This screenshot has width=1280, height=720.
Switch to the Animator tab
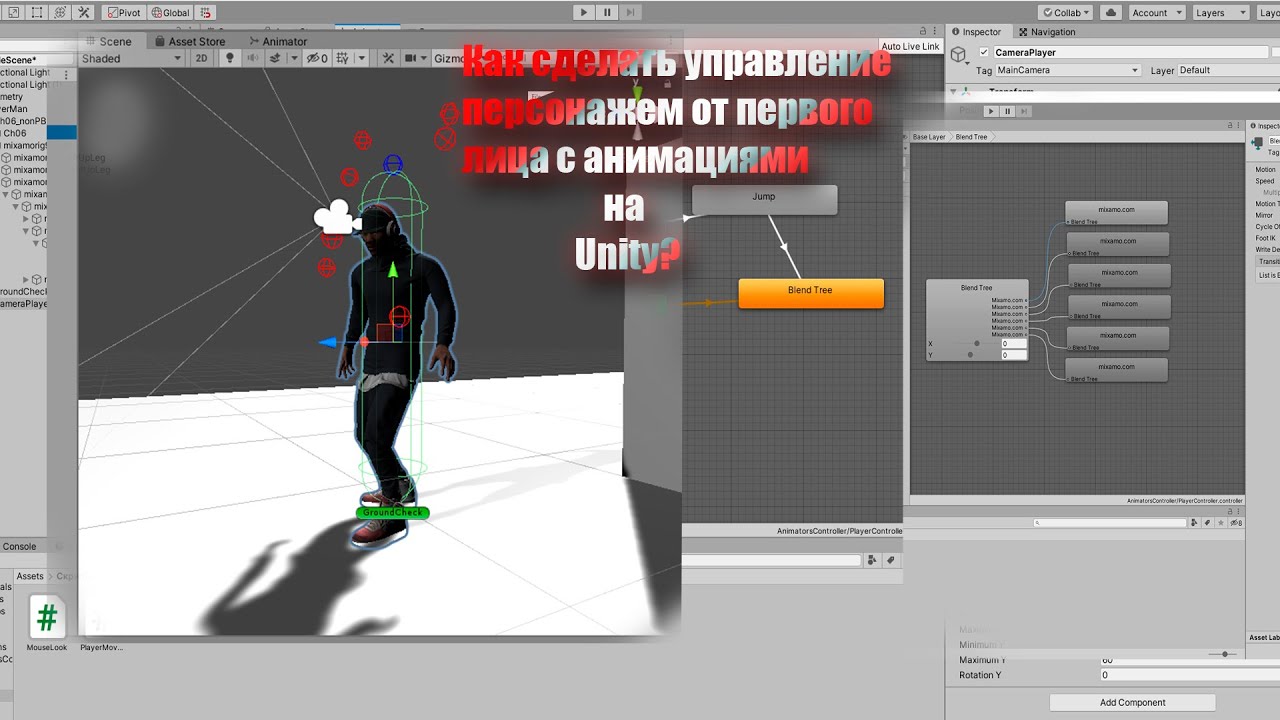pyautogui.click(x=277, y=41)
